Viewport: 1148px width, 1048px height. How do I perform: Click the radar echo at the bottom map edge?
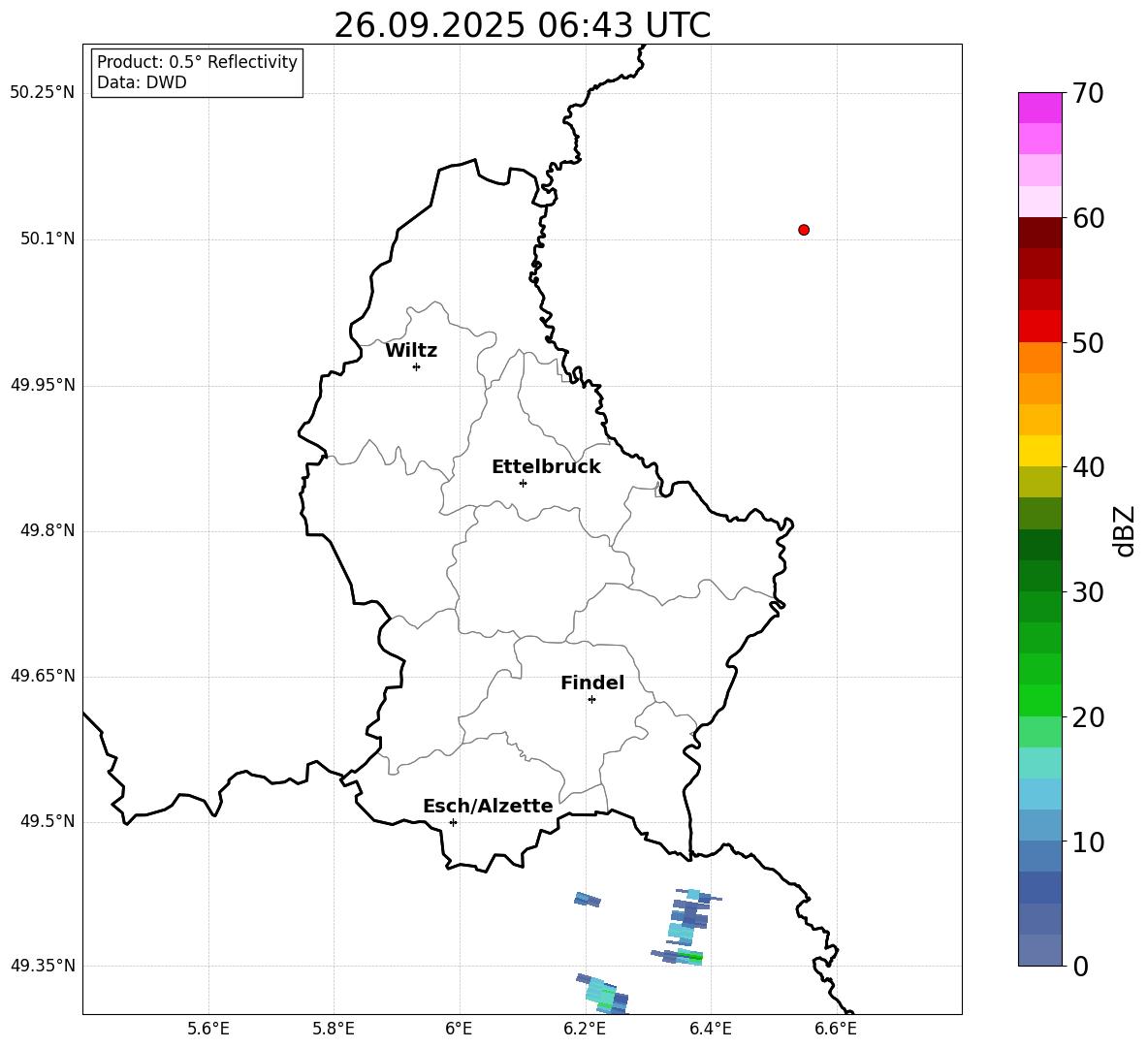[x=604, y=994]
